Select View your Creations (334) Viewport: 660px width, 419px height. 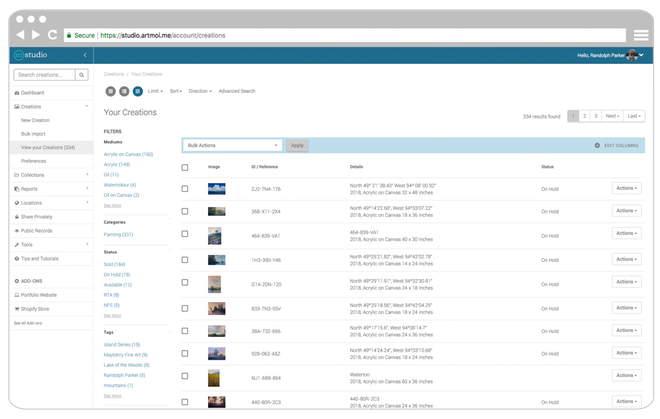pos(48,147)
